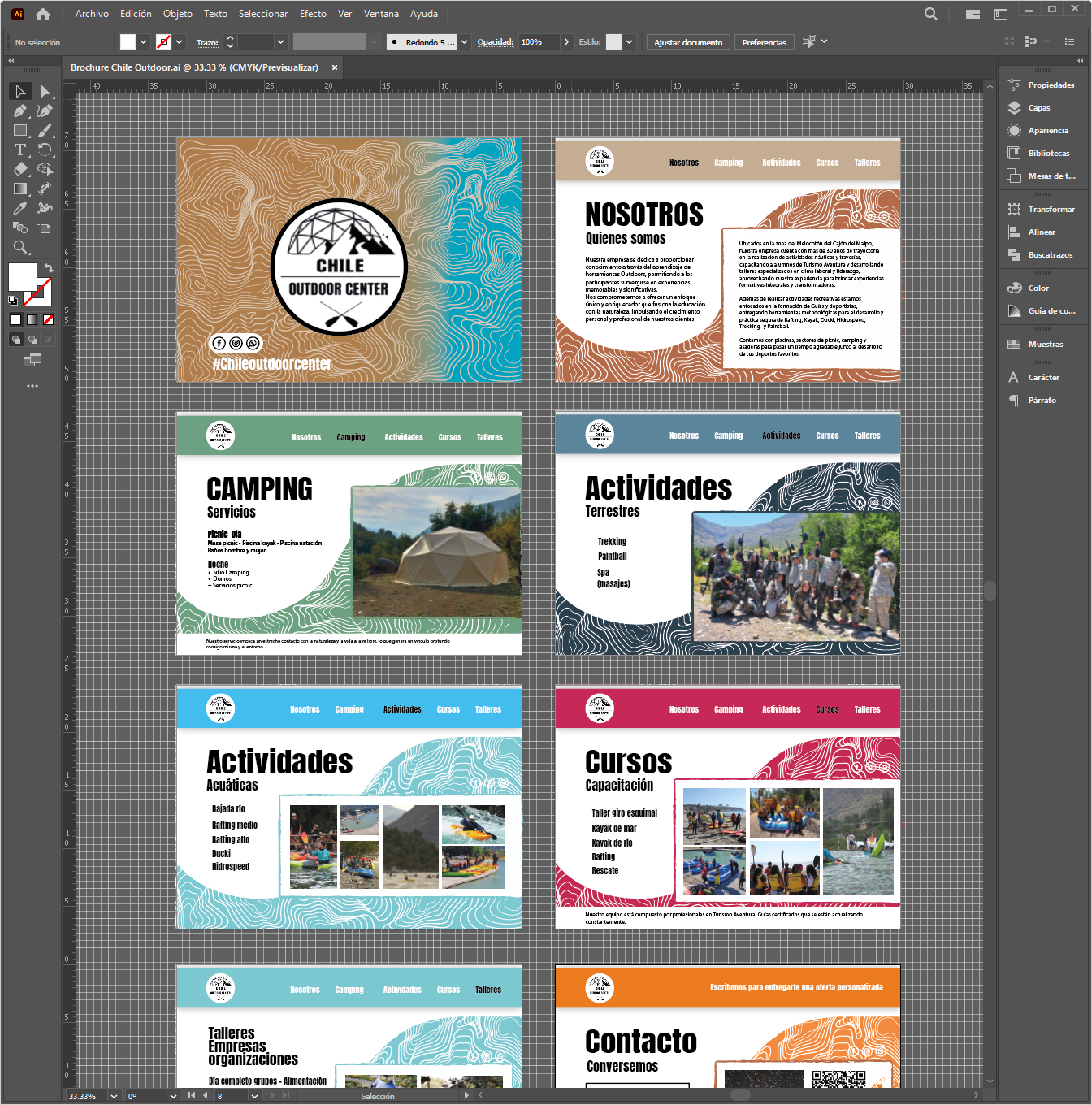
Task: Go to the Home screen icon
Action: 43,14
